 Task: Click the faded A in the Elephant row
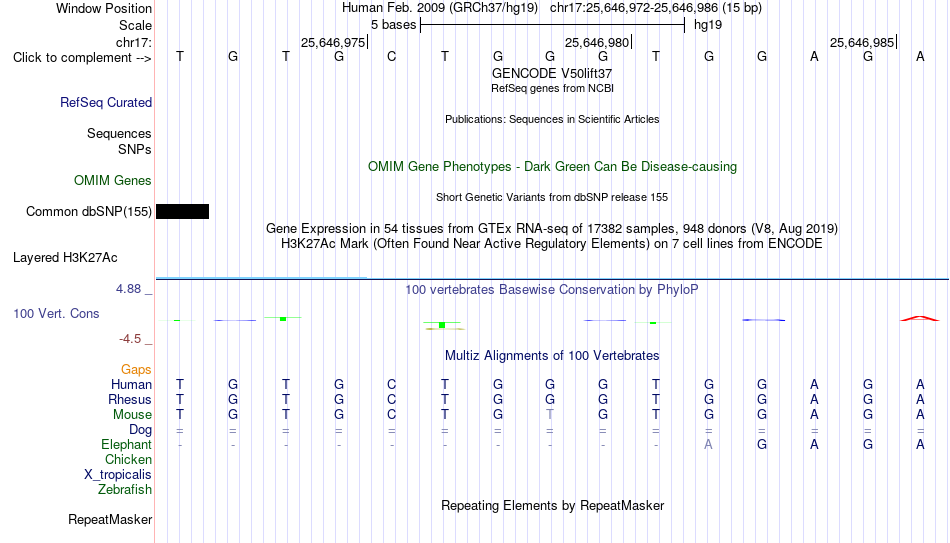pos(708,445)
